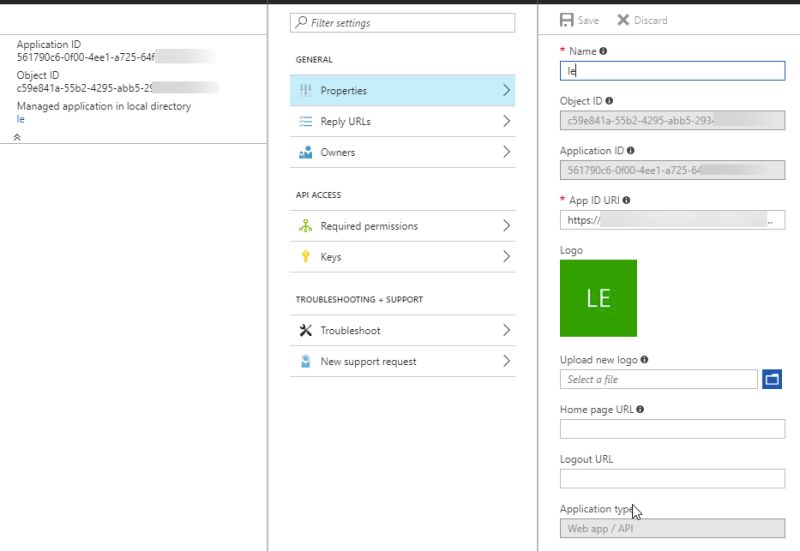The image size is (800, 551).
Task: Click the blue folder browse icon
Action: click(x=772, y=379)
